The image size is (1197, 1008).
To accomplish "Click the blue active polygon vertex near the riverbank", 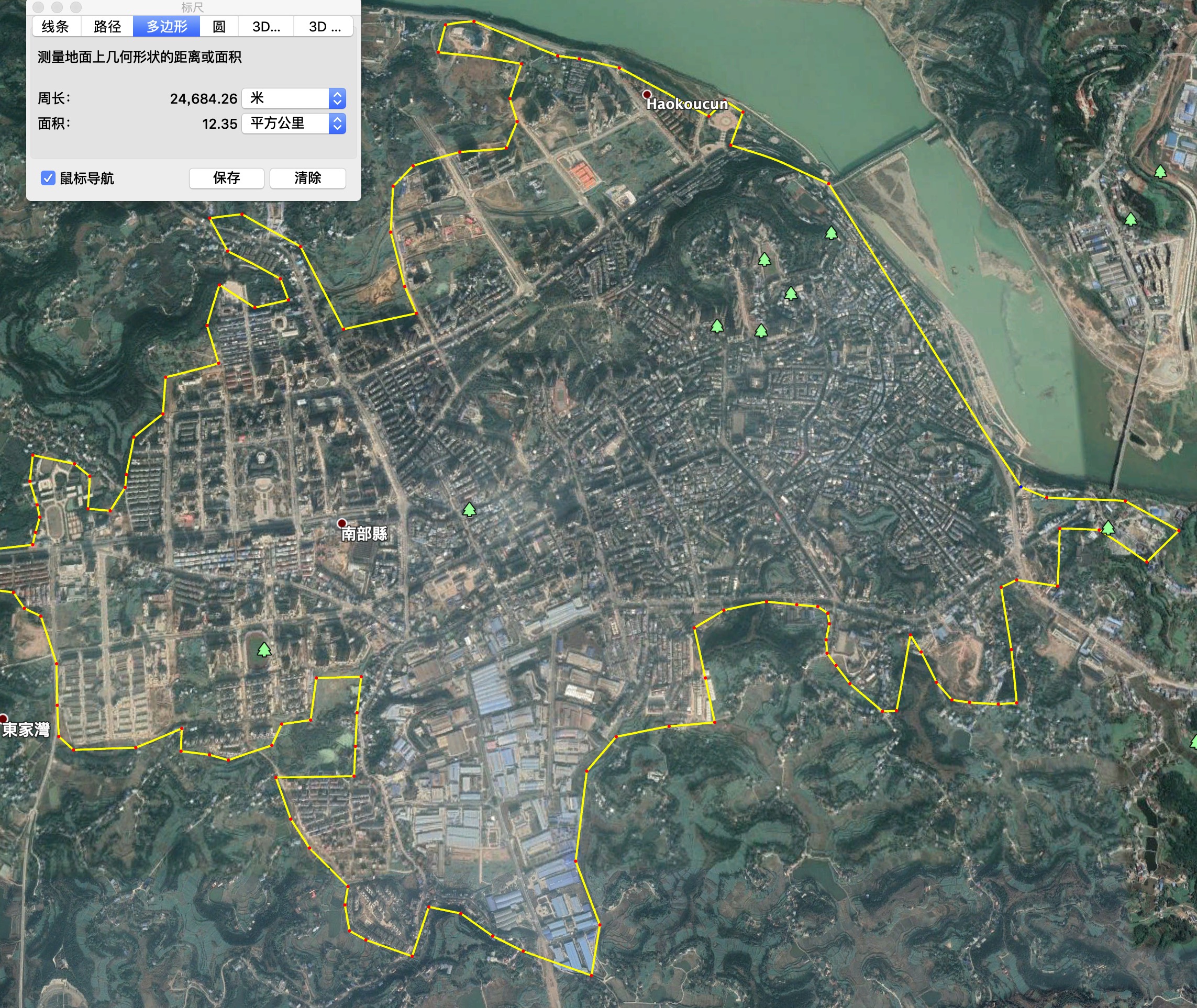I will pyautogui.click(x=1021, y=487).
